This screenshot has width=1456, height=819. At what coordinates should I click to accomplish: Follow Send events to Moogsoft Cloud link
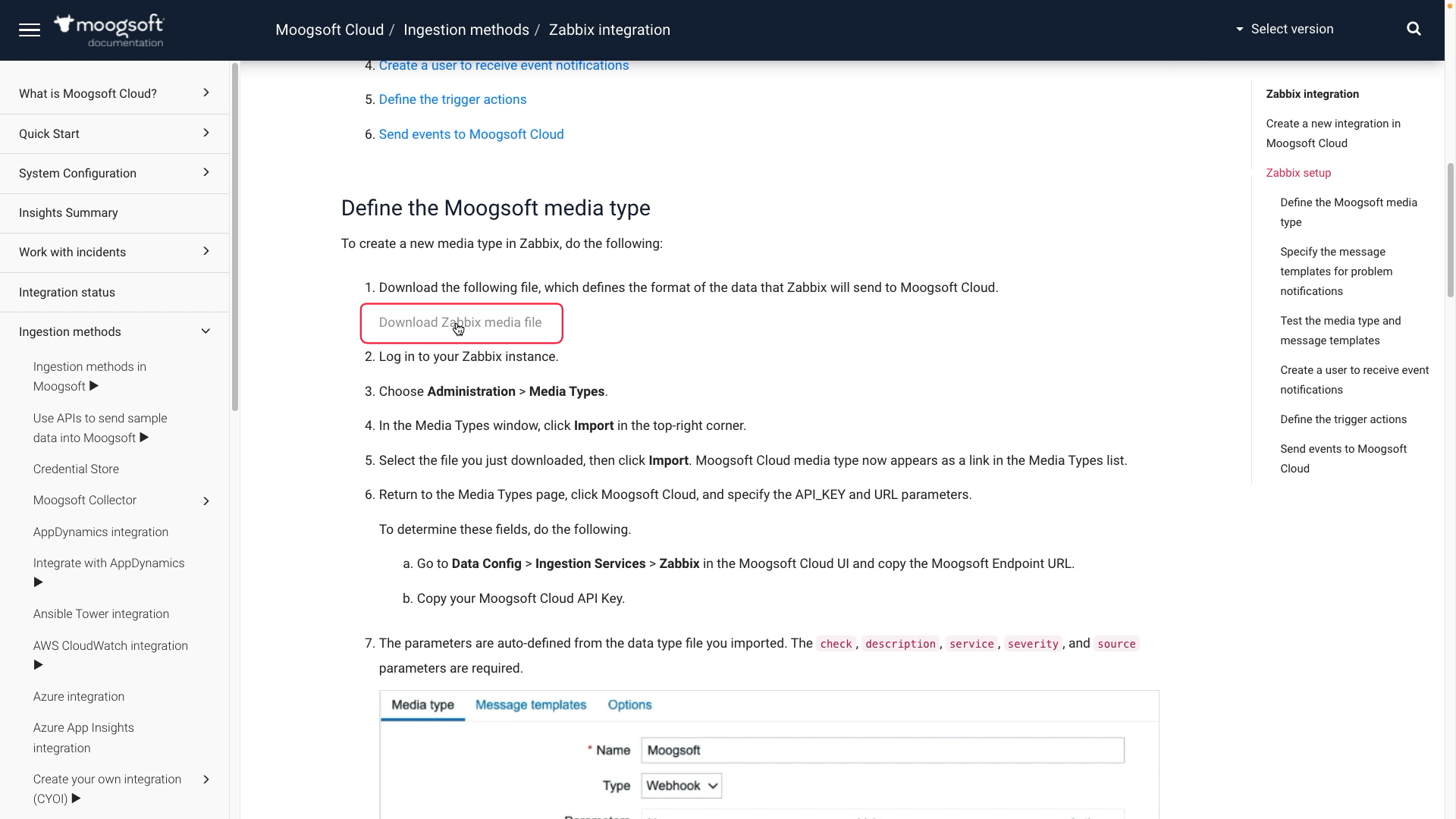471,135
